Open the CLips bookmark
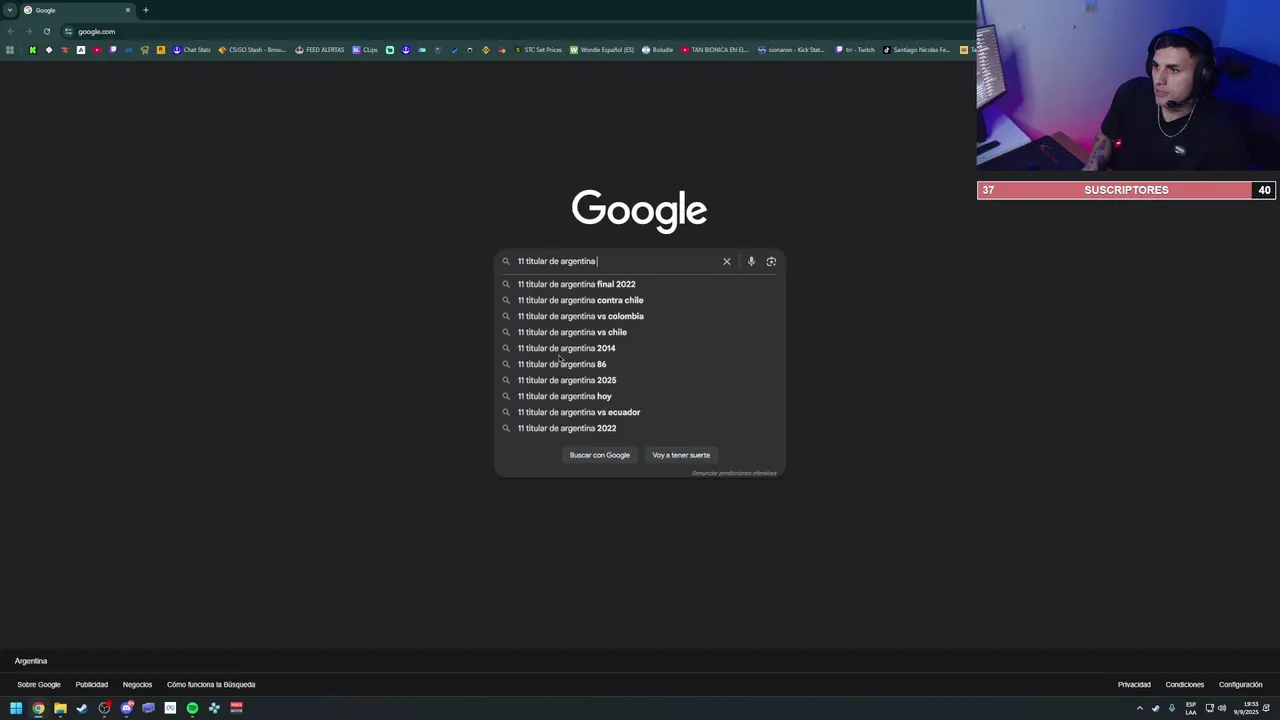 [x=365, y=50]
